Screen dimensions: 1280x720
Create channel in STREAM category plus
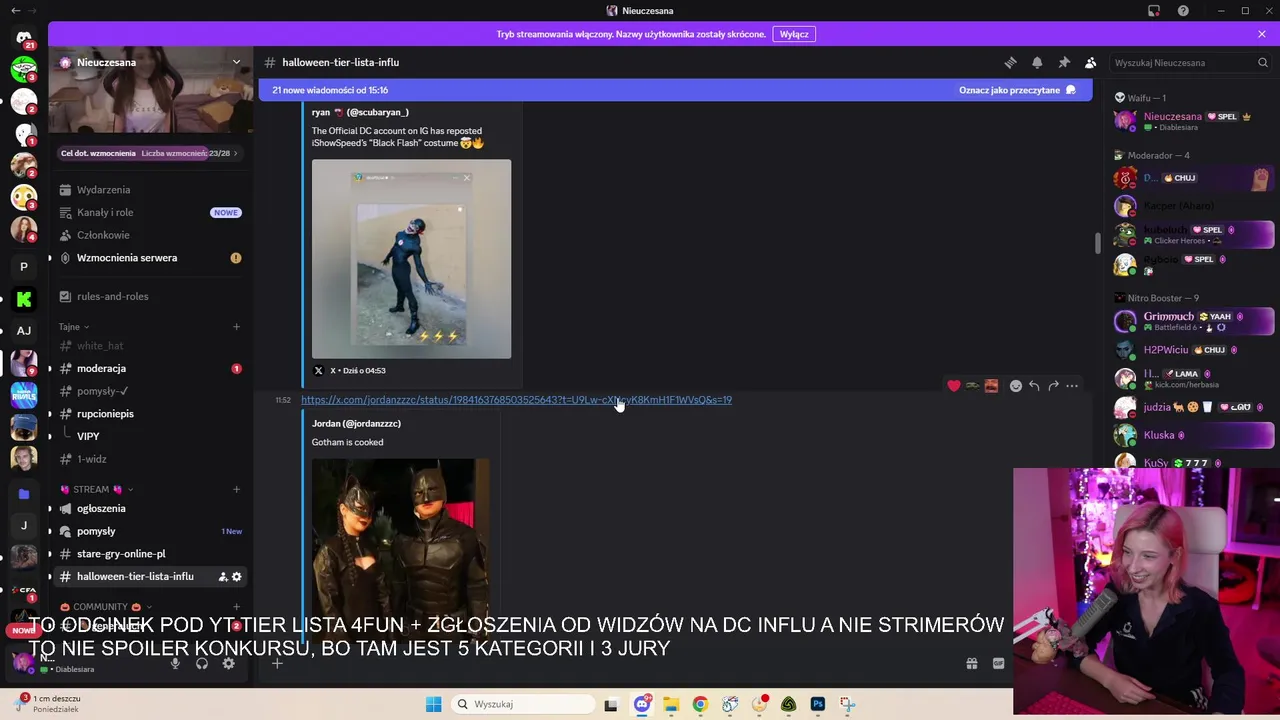point(237,489)
